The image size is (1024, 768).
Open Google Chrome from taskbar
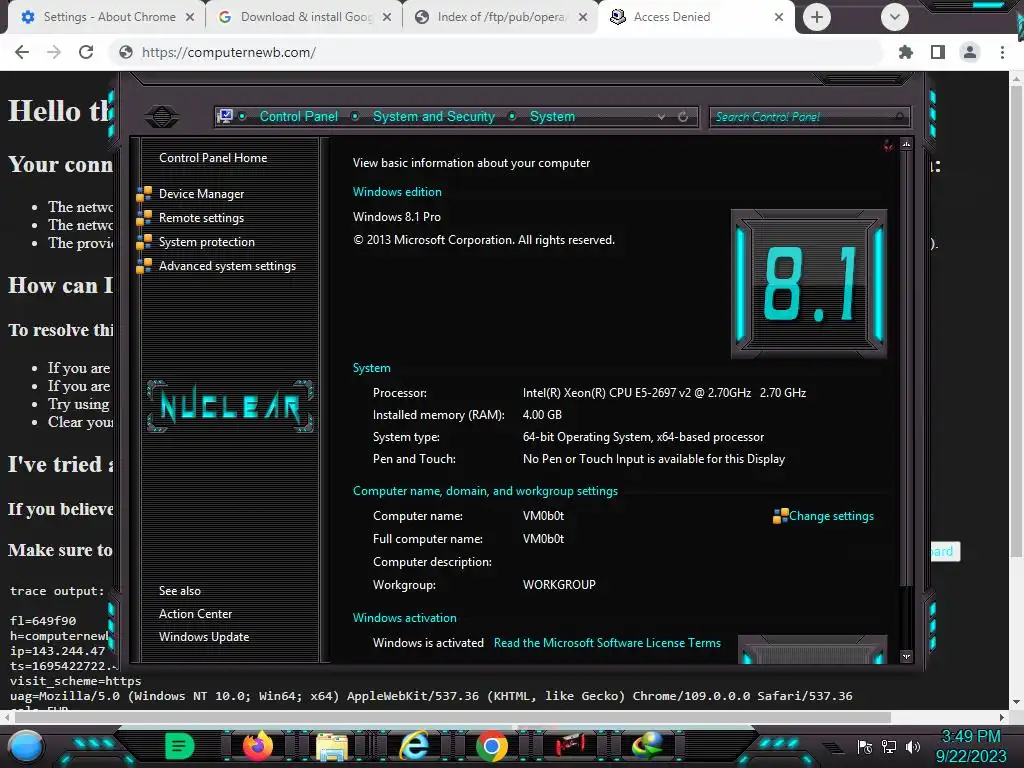(x=492, y=746)
